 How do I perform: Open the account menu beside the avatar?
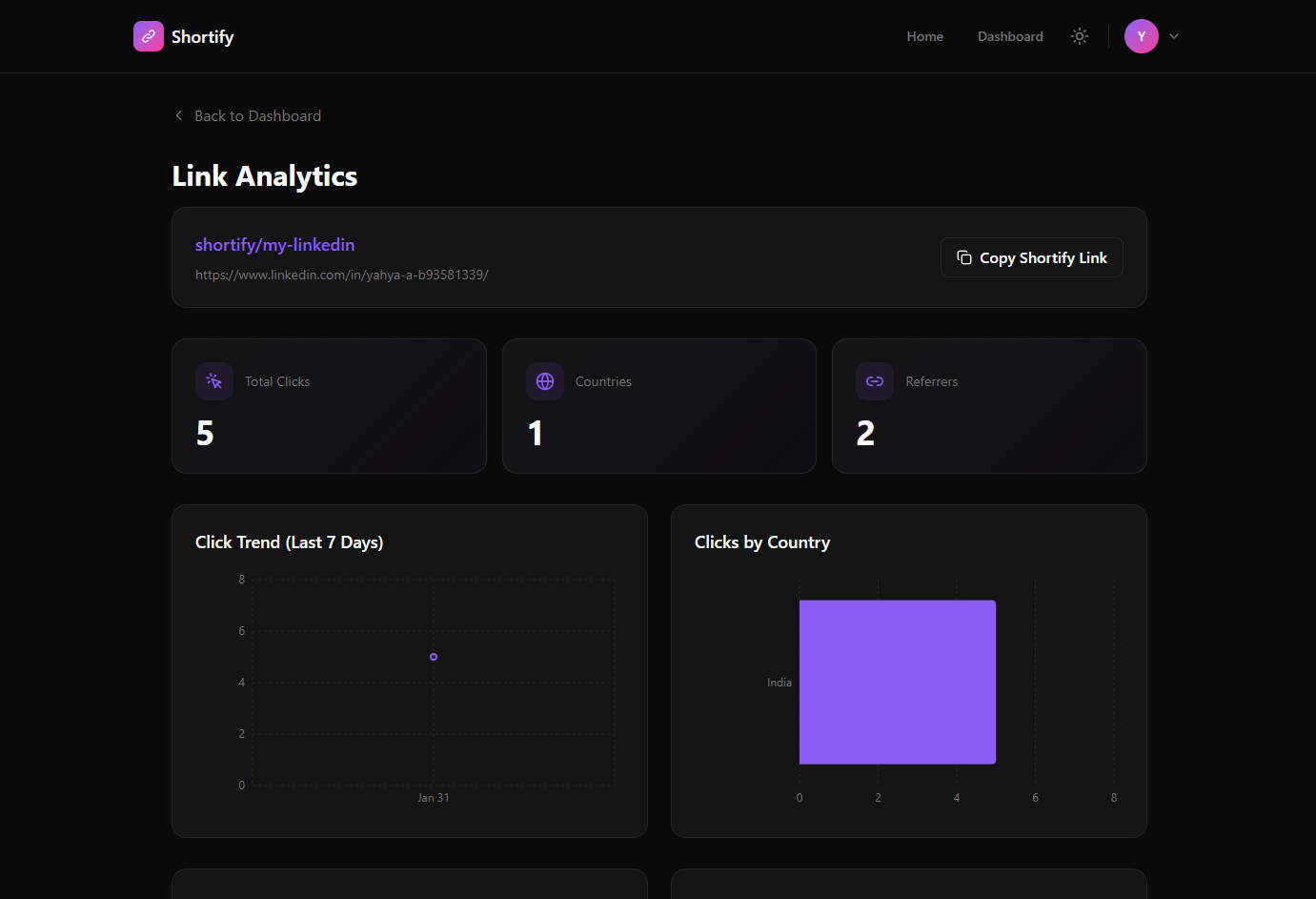1173,35
